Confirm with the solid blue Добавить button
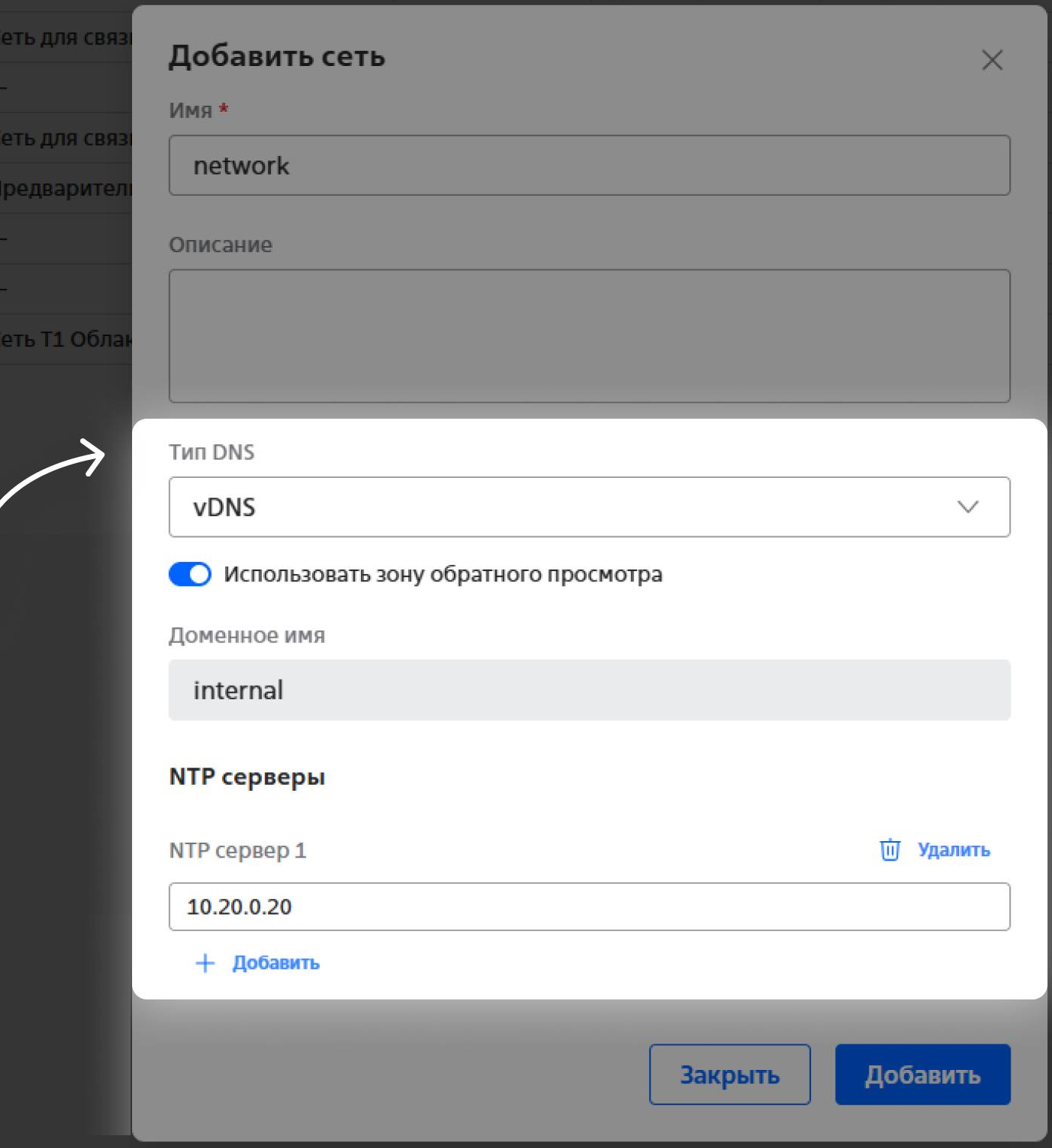 tap(922, 1074)
